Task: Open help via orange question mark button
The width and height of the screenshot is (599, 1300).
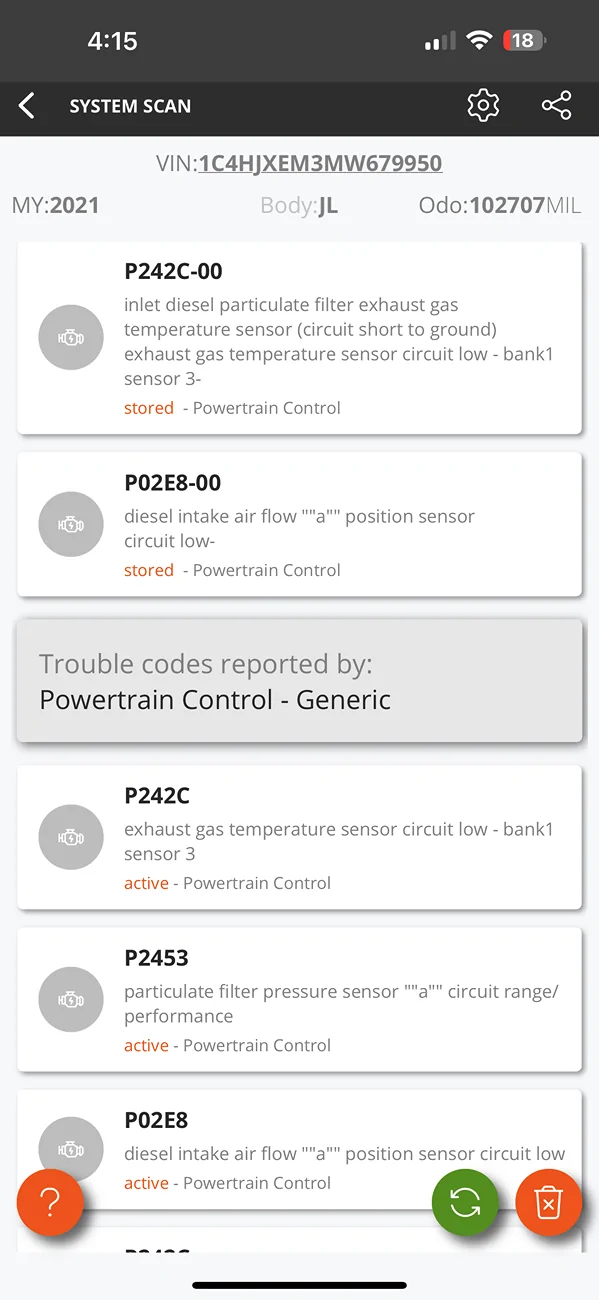Action: pos(50,1203)
